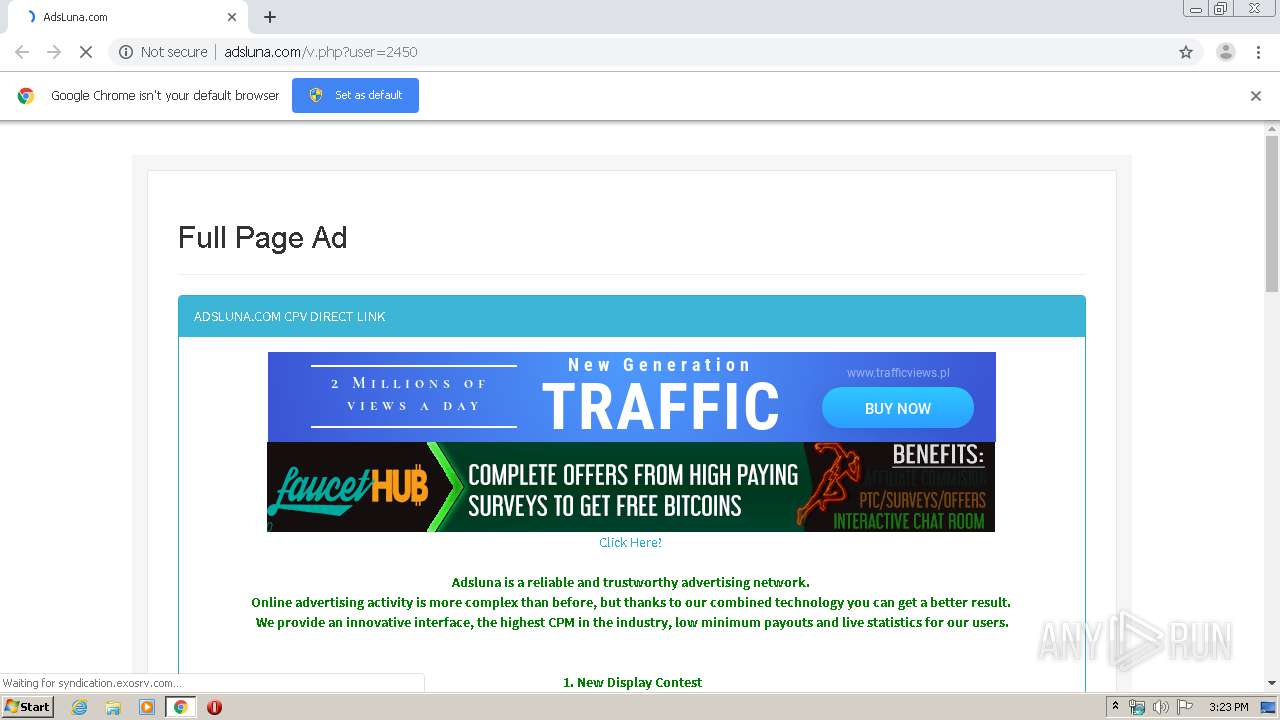Click the browser back arrow
Viewport: 1280px width, 720px height.
[22, 52]
